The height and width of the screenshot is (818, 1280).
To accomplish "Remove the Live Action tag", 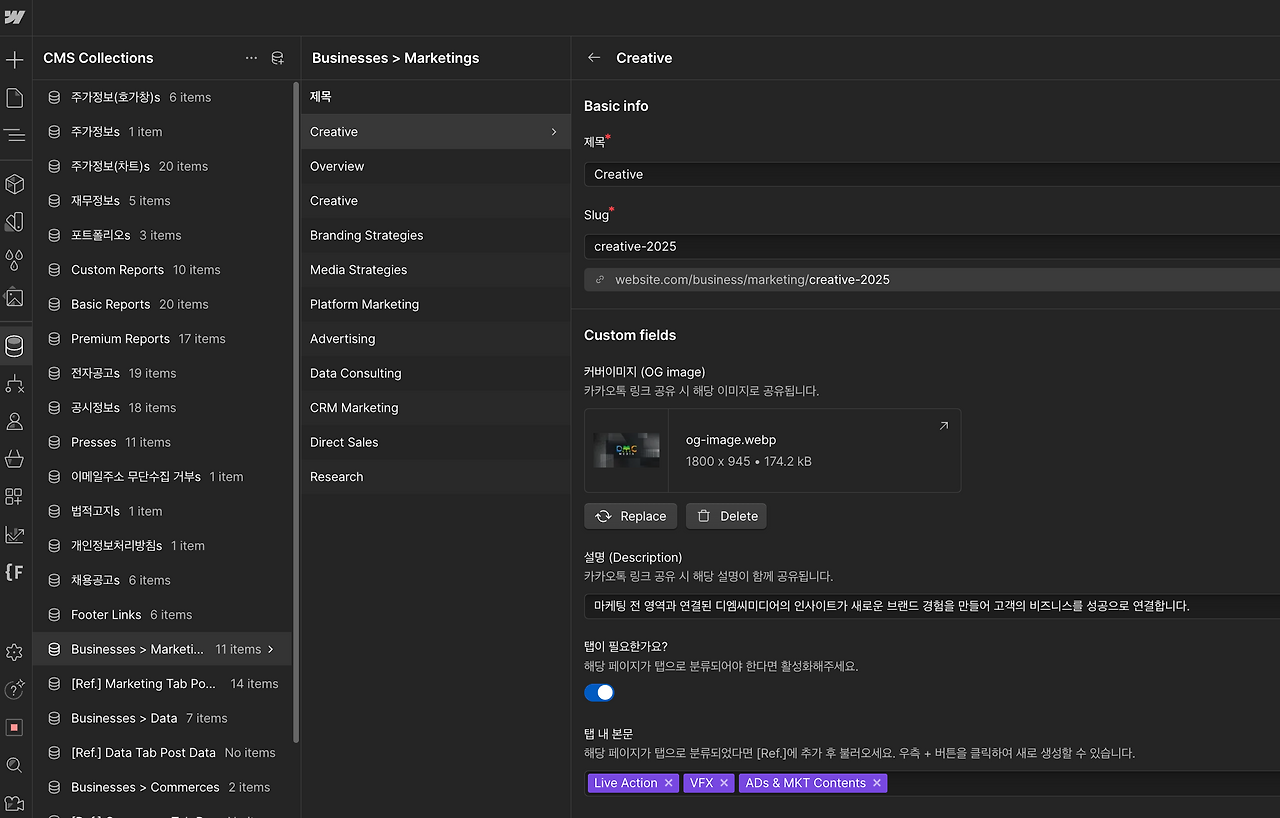I will pos(668,783).
